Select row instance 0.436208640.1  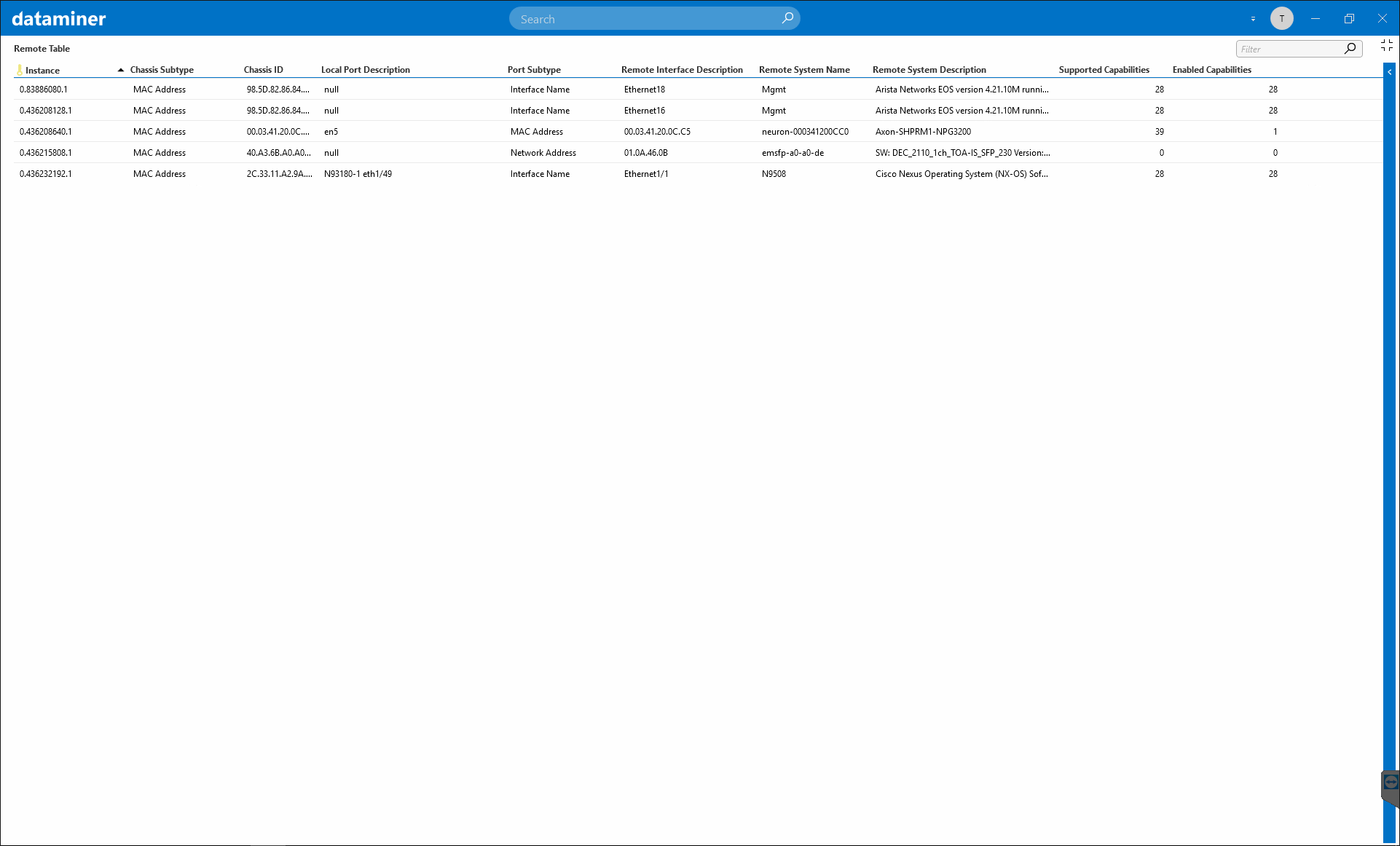point(698,132)
